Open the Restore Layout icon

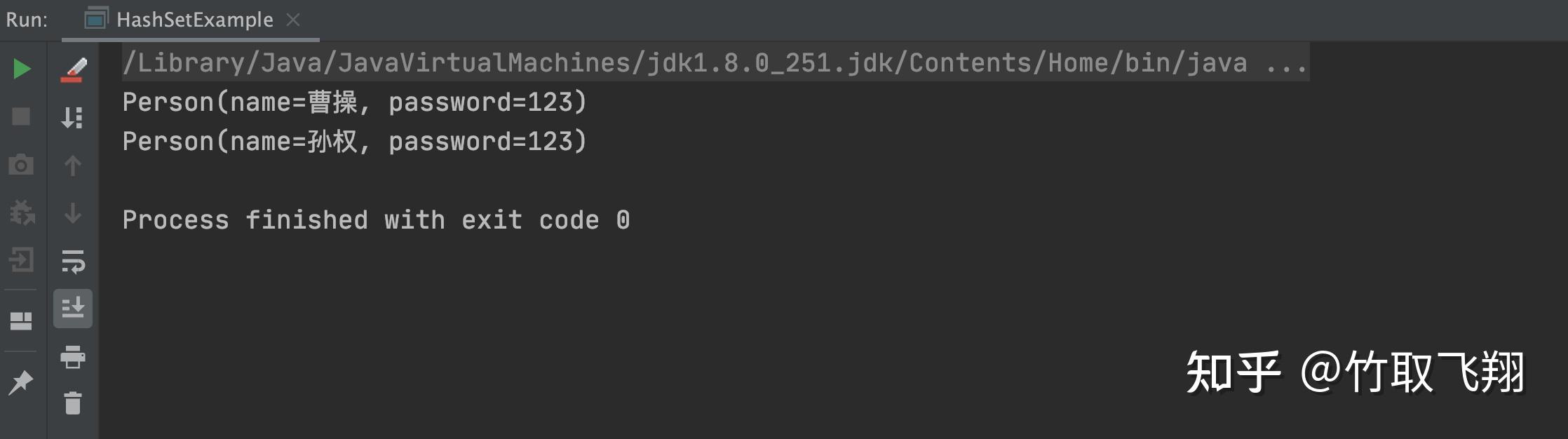(22, 321)
